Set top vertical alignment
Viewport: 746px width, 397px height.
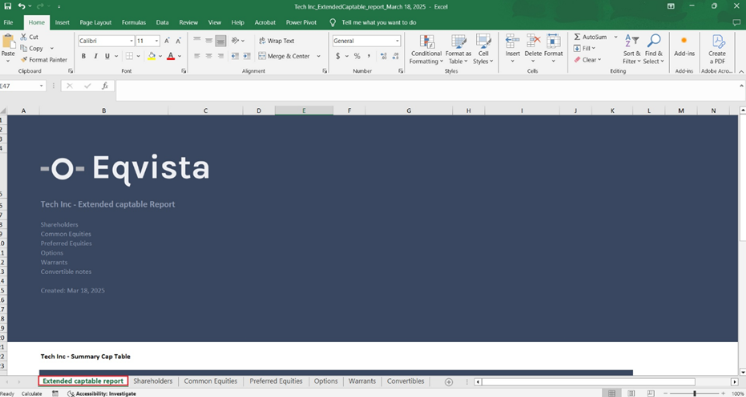click(197, 41)
